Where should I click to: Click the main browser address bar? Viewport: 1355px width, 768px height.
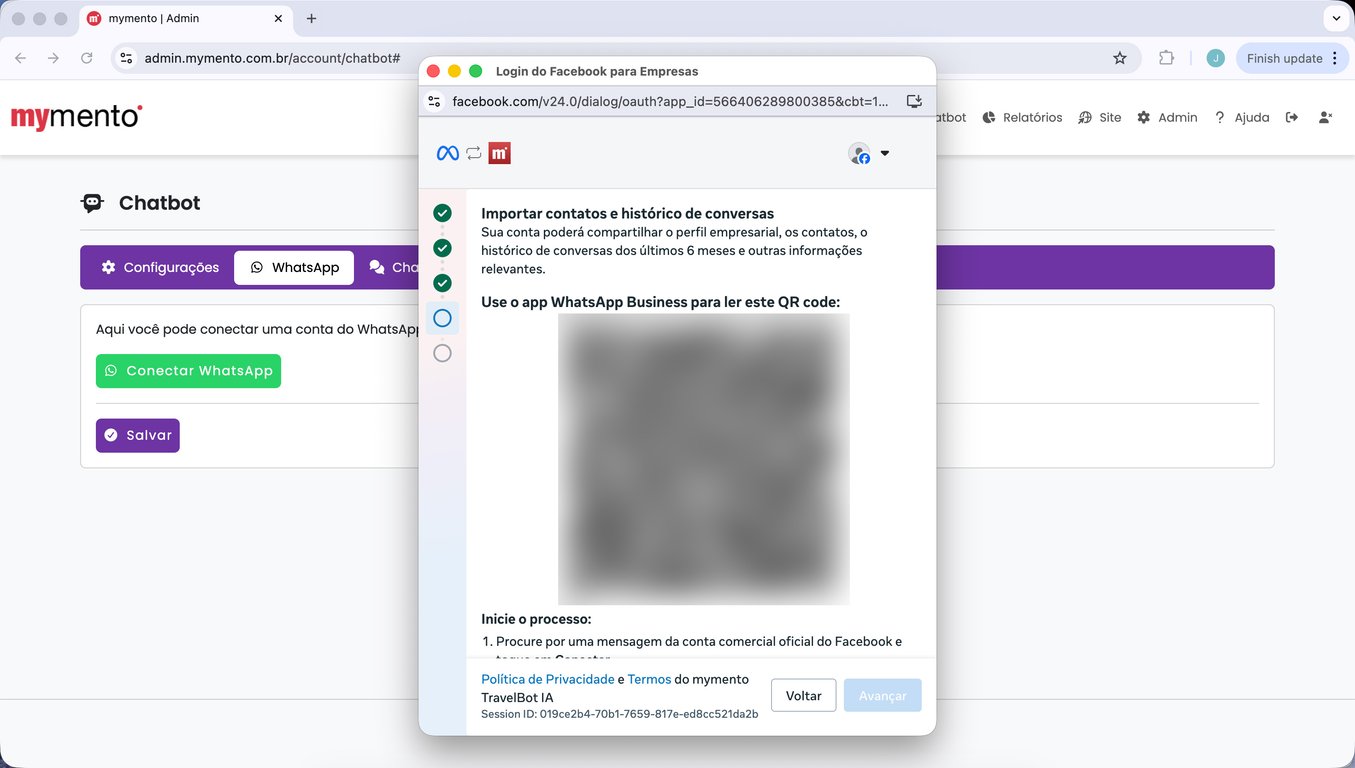(626, 58)
